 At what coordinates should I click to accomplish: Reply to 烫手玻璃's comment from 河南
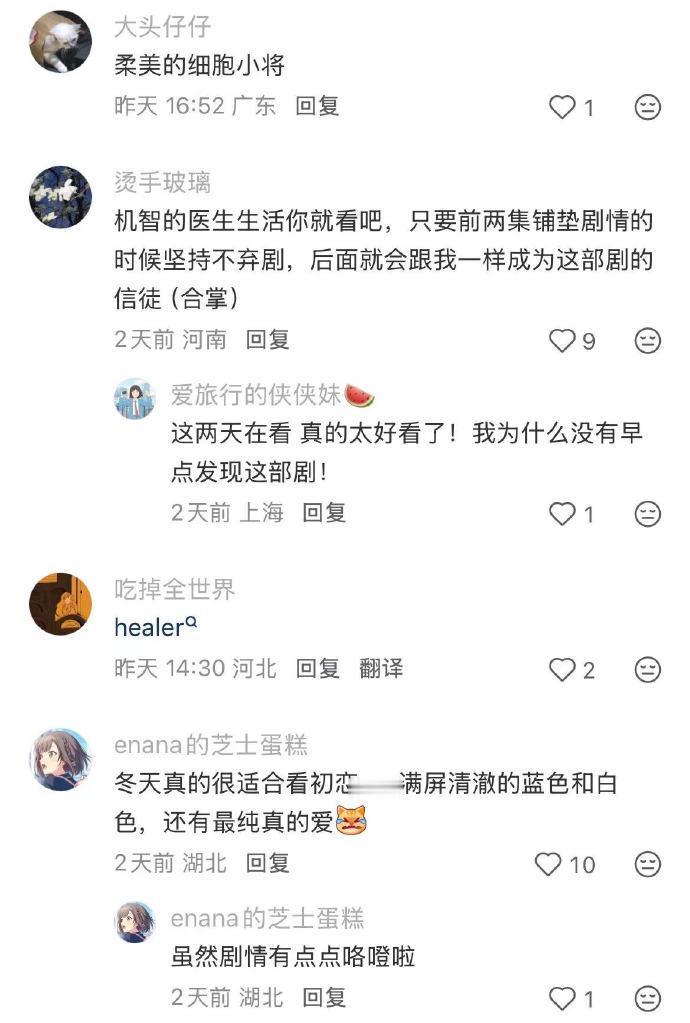coord(267,339)
